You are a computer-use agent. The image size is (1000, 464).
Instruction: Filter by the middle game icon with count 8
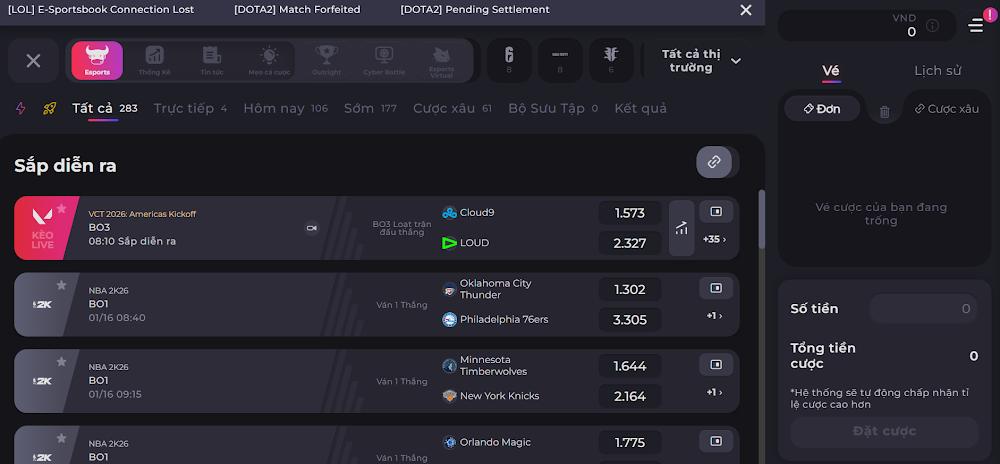coord(560,61)
